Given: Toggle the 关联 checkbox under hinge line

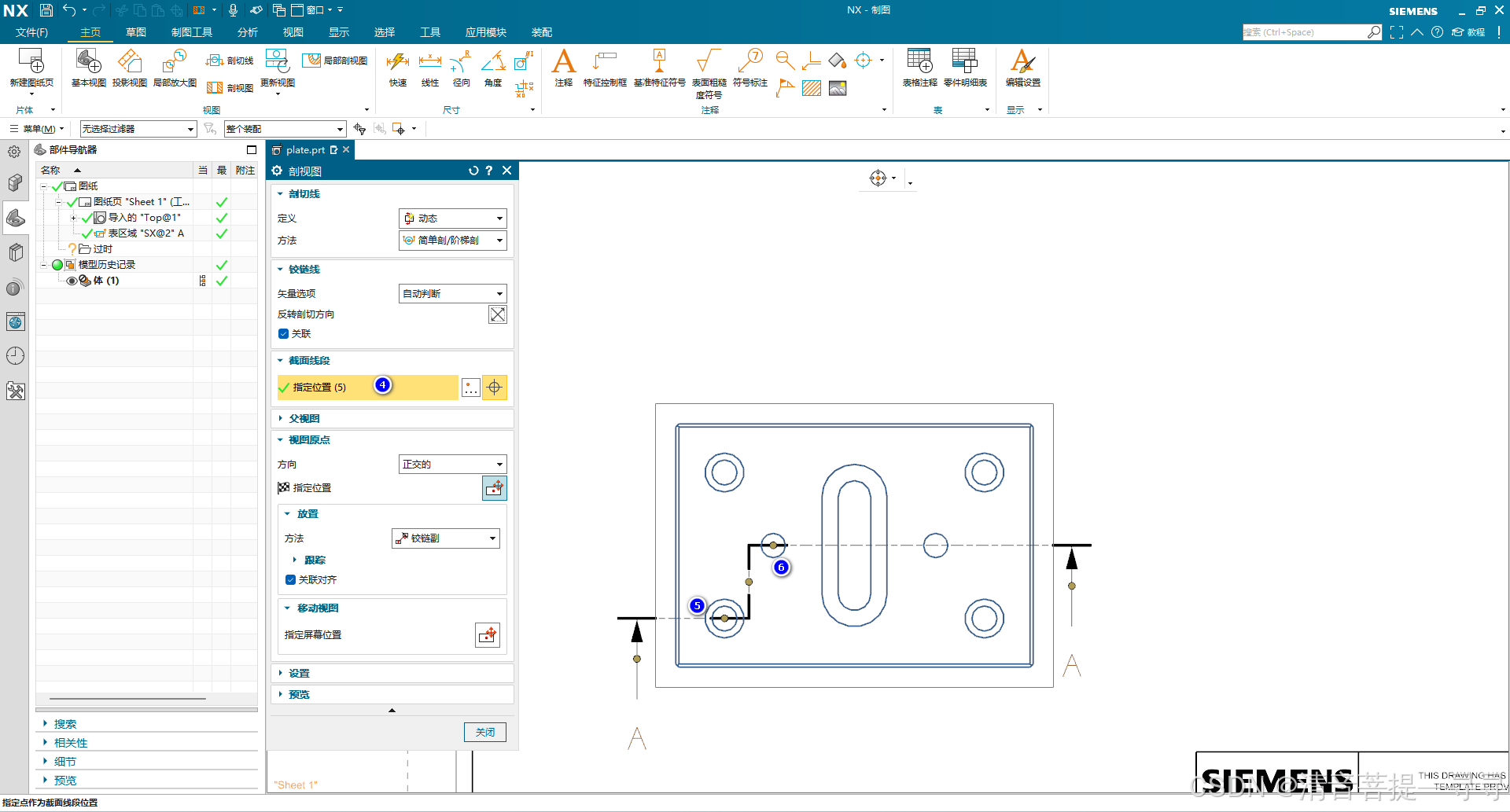Looking at the screenshot, I should coord(284,334).
